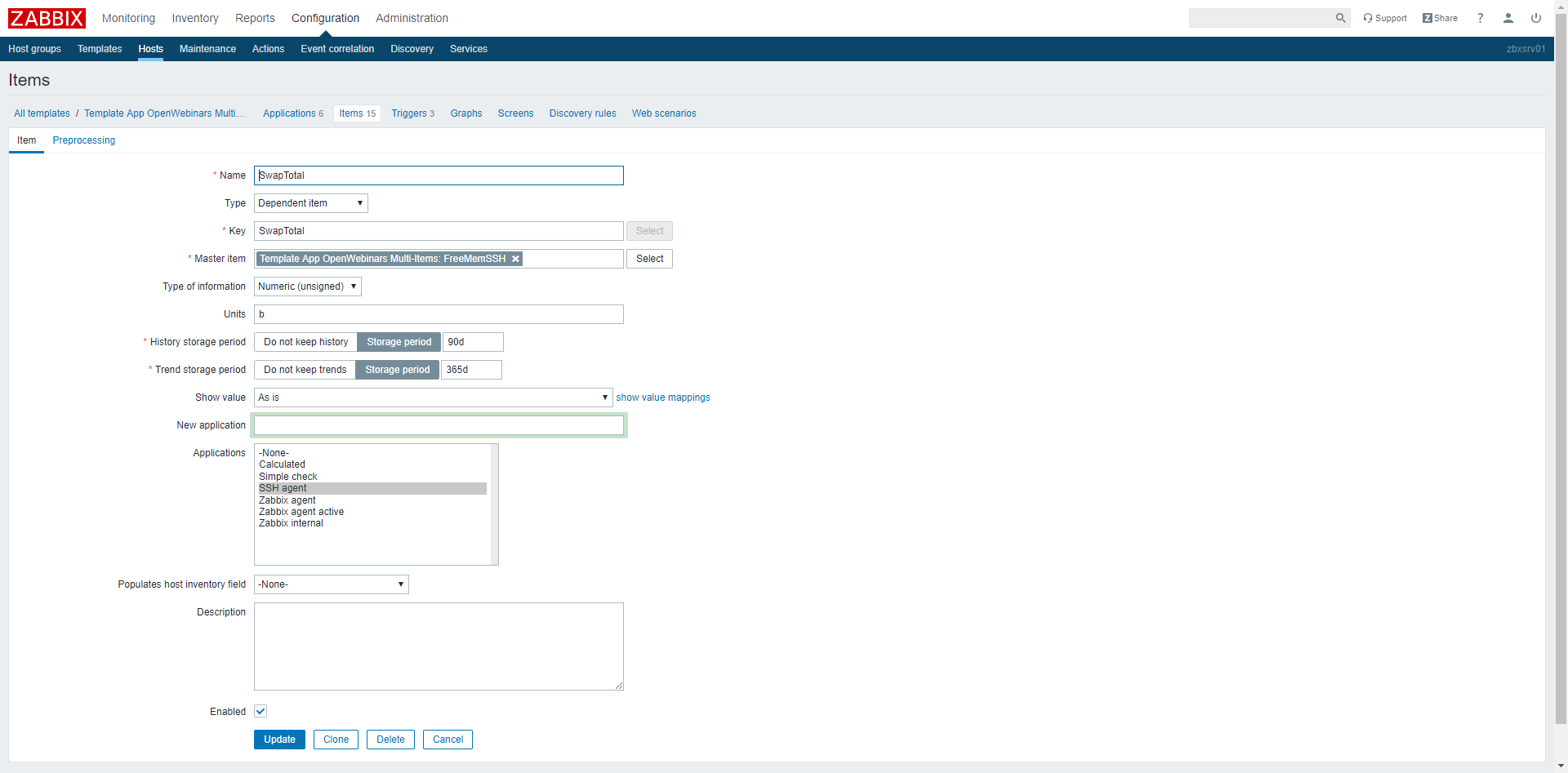Open the Monitoring menu
The width and height of the screenshot is (1568, 773).
pyautogui.click(x=128, y=18)
